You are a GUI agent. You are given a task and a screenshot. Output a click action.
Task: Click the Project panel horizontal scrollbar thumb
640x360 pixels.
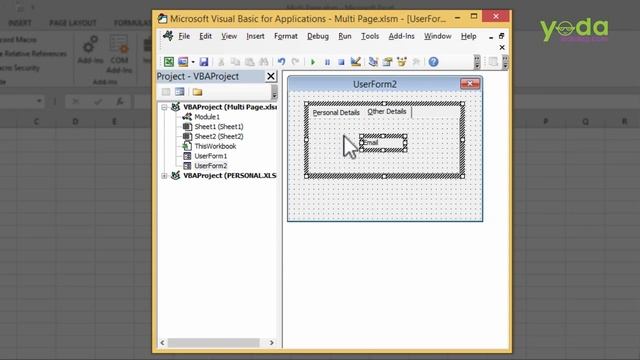click(x=213, y=342)
